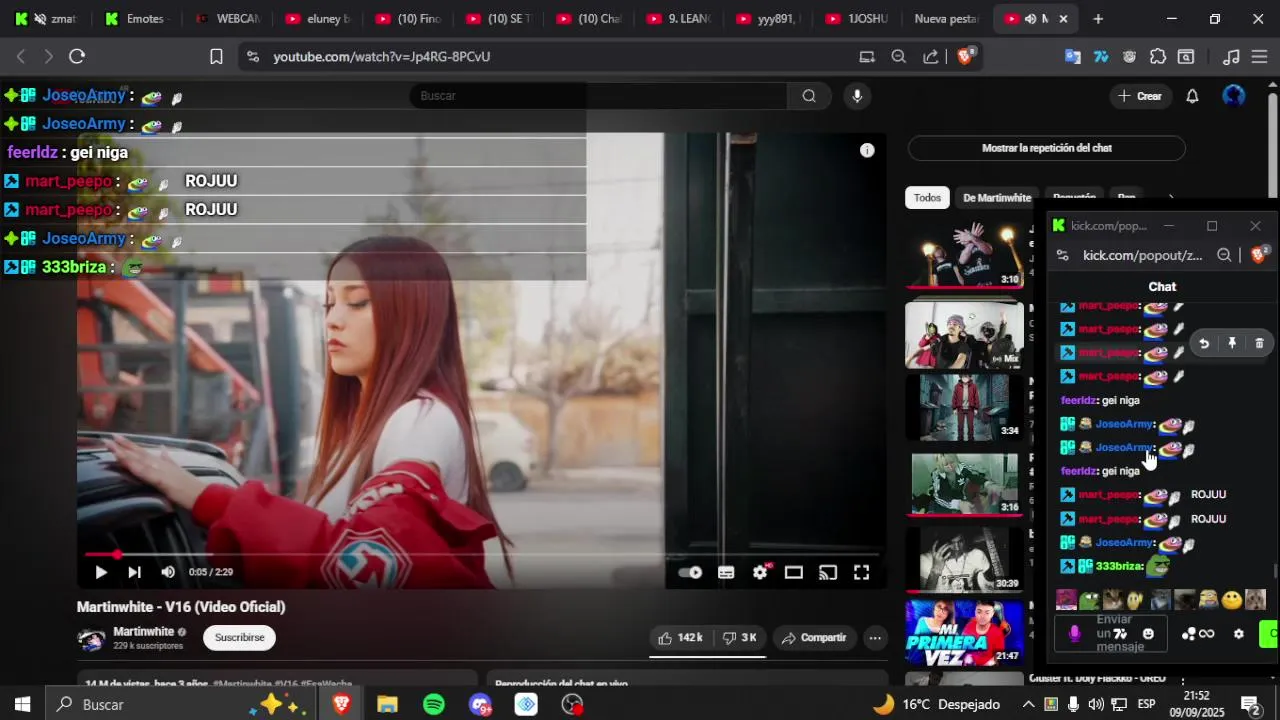Open video player settings gear
This screenshot has height=720, width=1280.
click(x=760, y=573)
